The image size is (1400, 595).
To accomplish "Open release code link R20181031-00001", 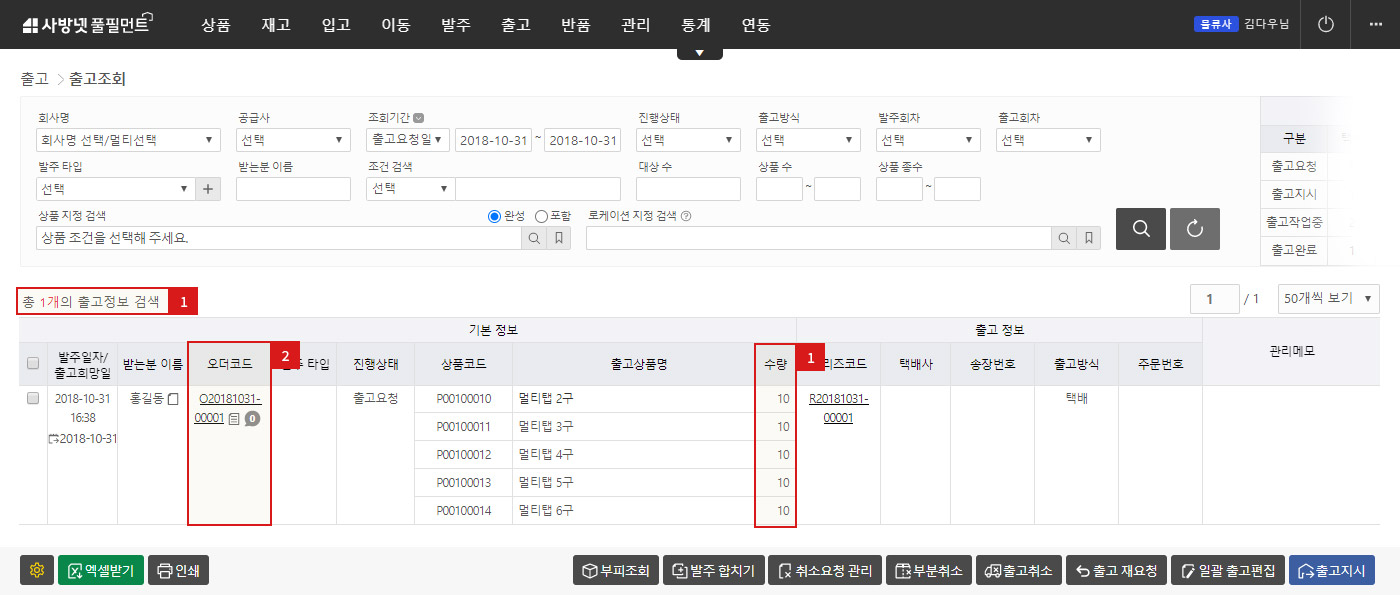I will click(838, 408).
